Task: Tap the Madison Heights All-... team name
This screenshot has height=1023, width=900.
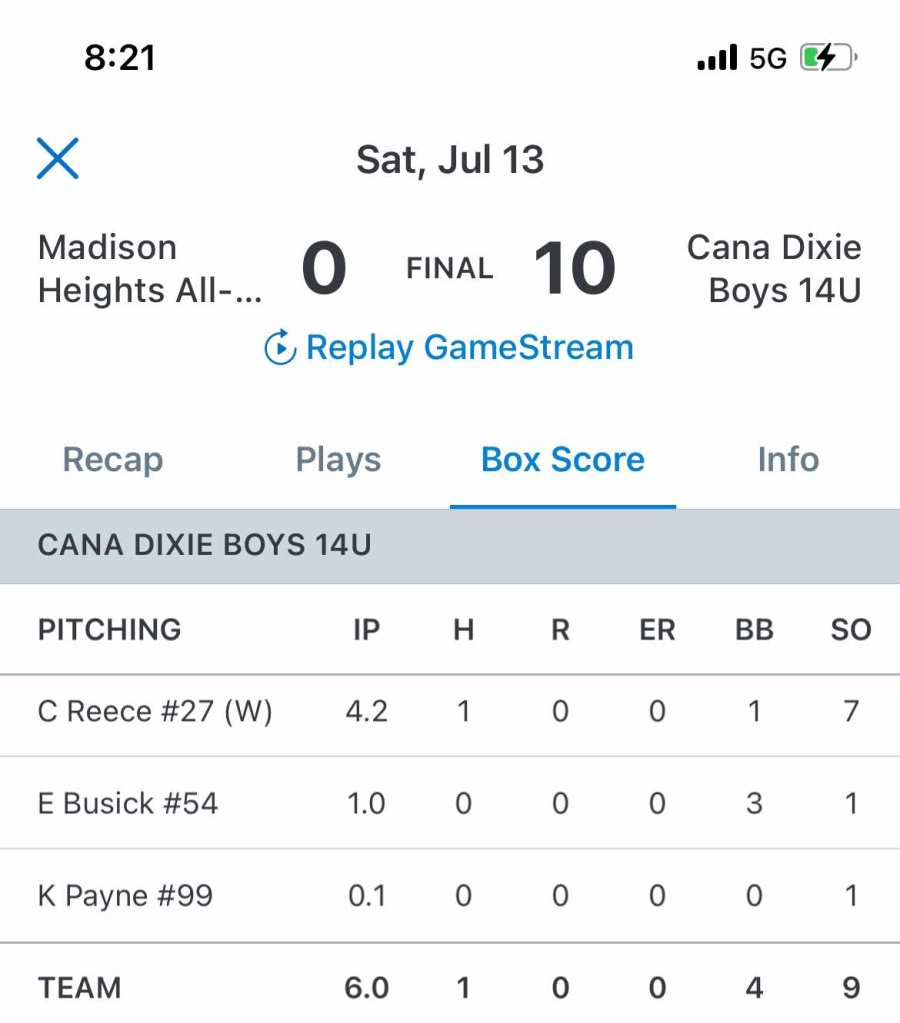Action: tap(150, 269)
